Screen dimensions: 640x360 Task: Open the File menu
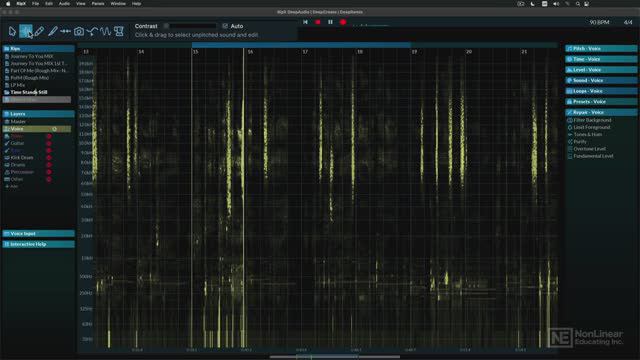pos(36,4)
